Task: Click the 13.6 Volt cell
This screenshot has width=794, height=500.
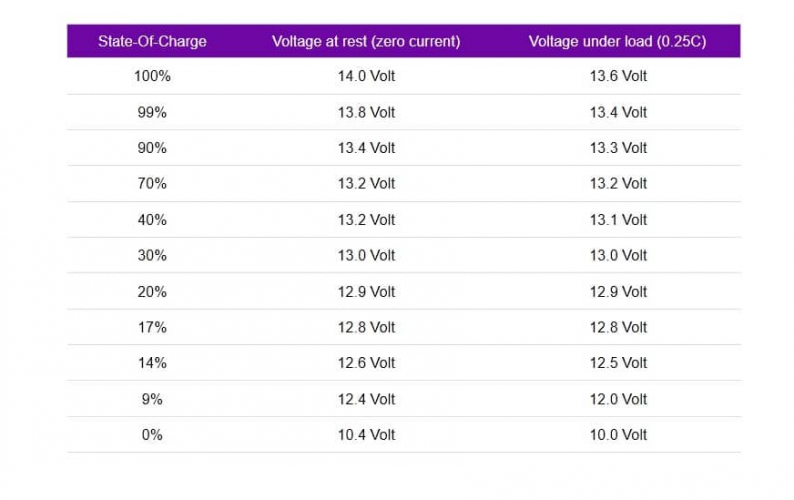Action: (618, 76)
